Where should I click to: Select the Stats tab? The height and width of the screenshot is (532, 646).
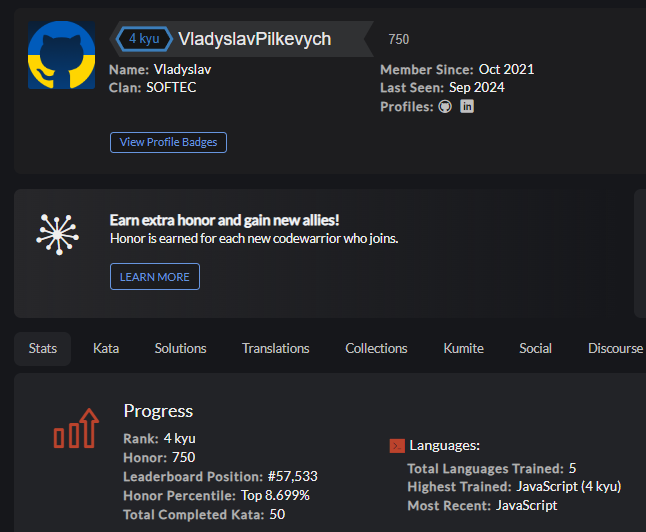[42, 349]
